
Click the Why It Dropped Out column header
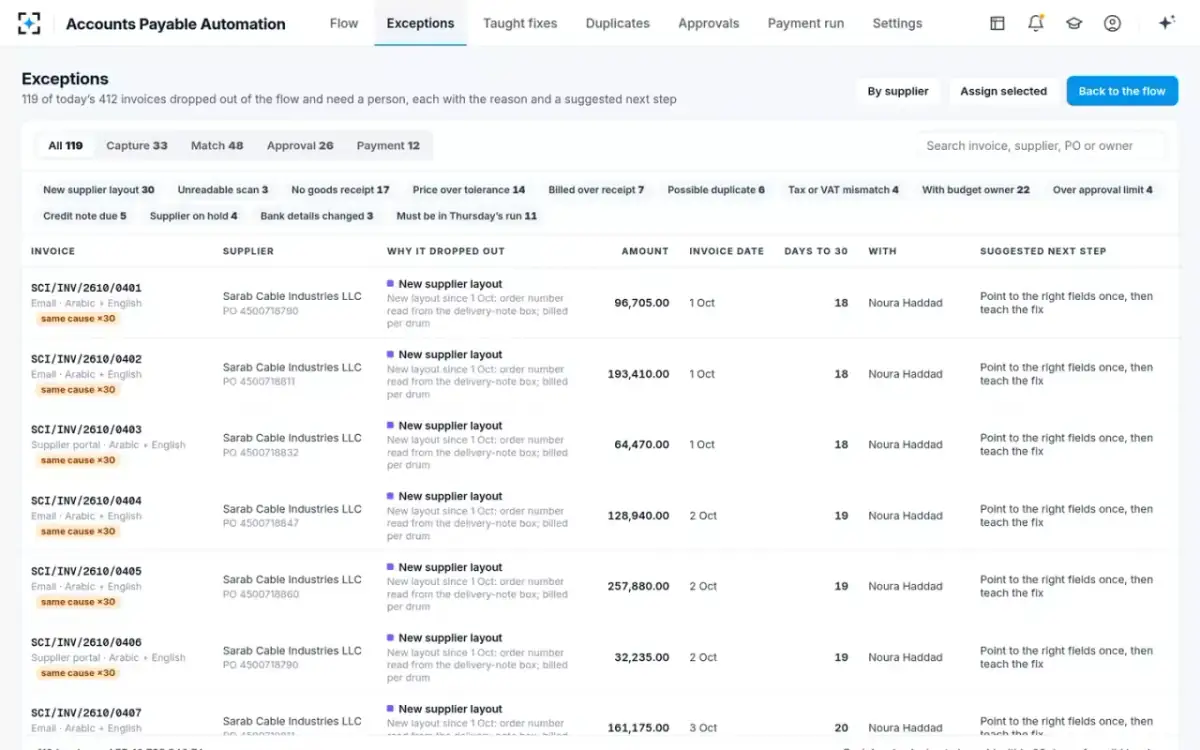pos(446,251)
